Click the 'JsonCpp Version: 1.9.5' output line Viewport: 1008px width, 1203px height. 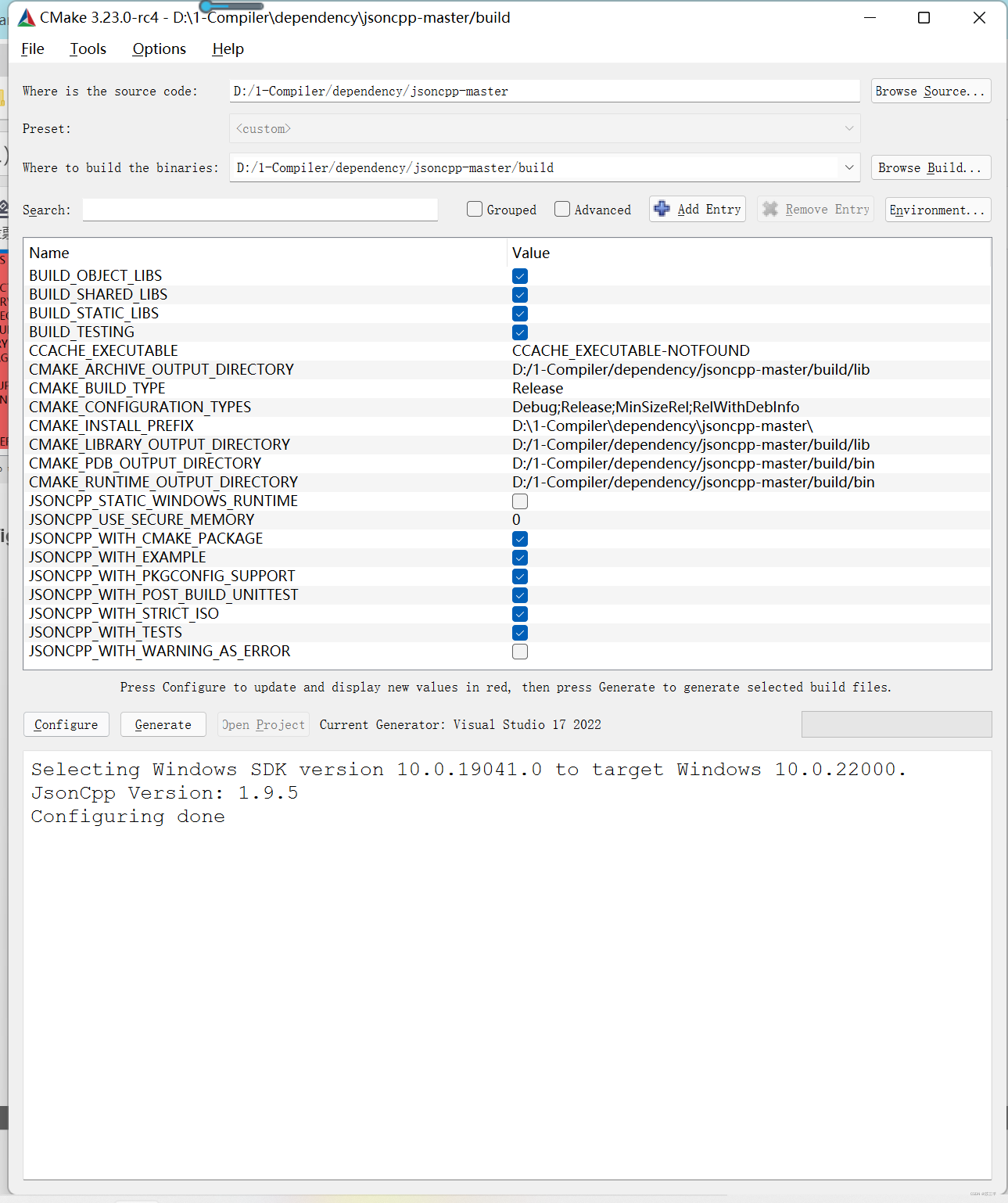[165, 793]
